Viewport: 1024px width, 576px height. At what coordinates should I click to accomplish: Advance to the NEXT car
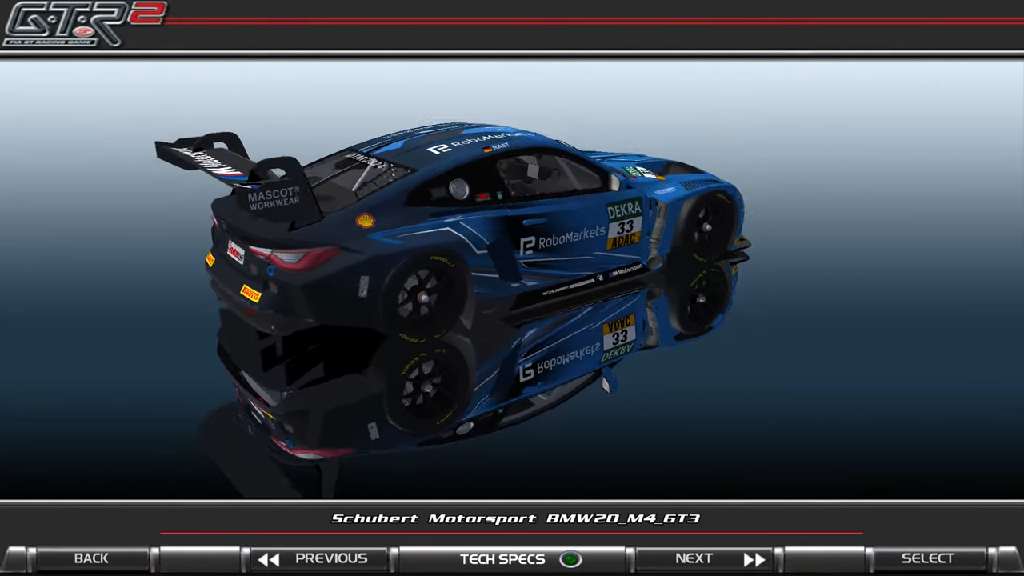(705, 559)
